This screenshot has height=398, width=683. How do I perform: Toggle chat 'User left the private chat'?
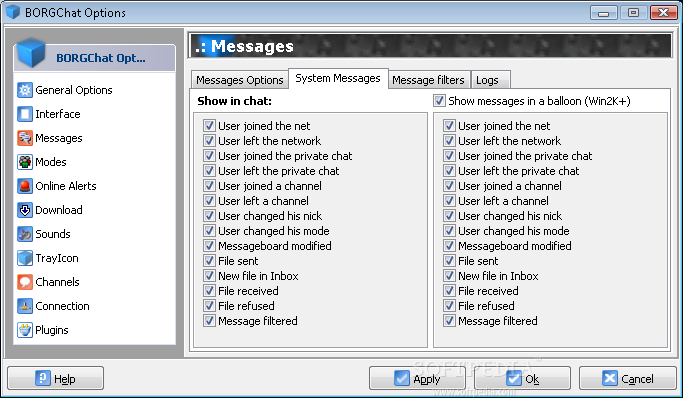(x=209, y=171)
